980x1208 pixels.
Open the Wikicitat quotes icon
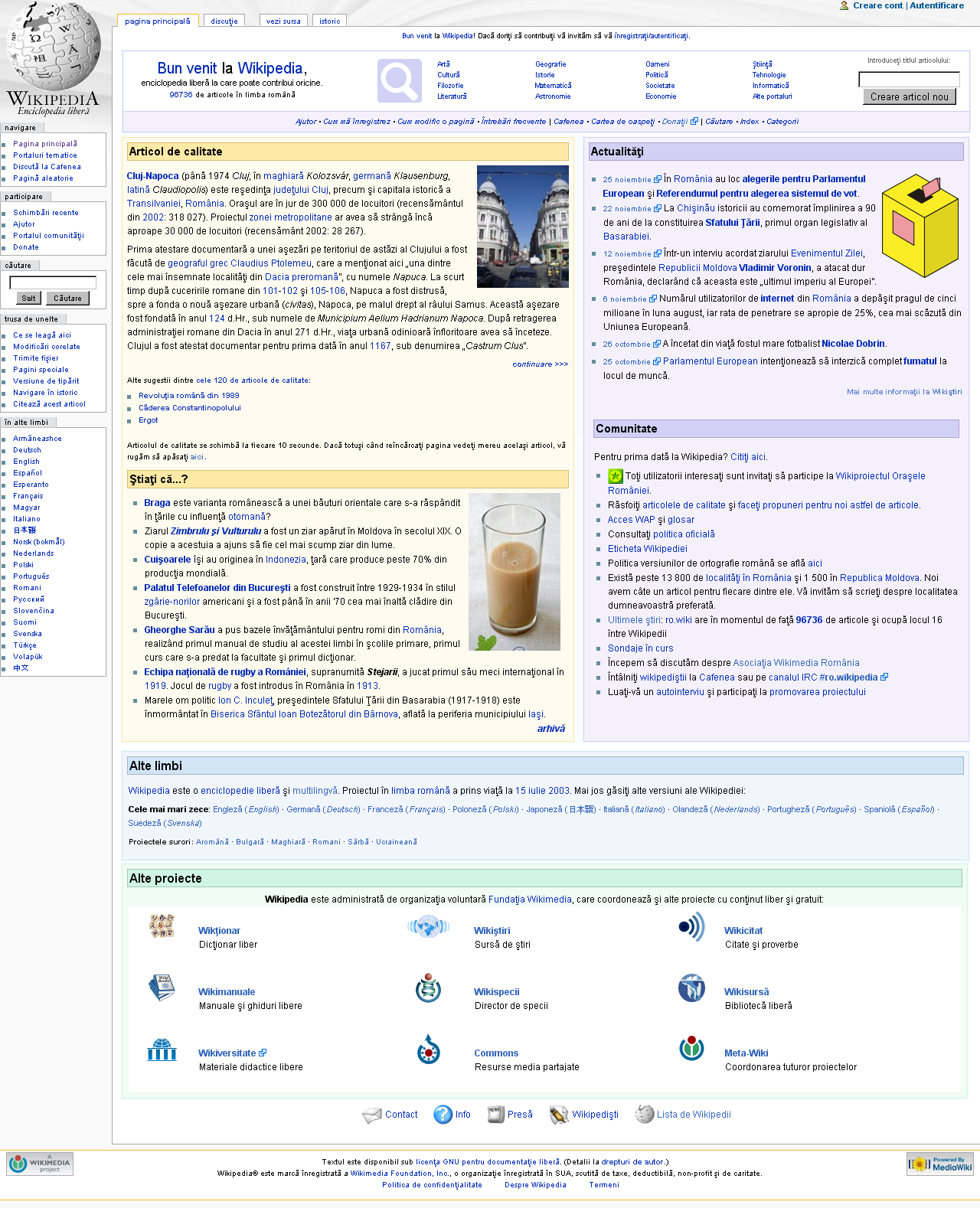coord(691,927)
